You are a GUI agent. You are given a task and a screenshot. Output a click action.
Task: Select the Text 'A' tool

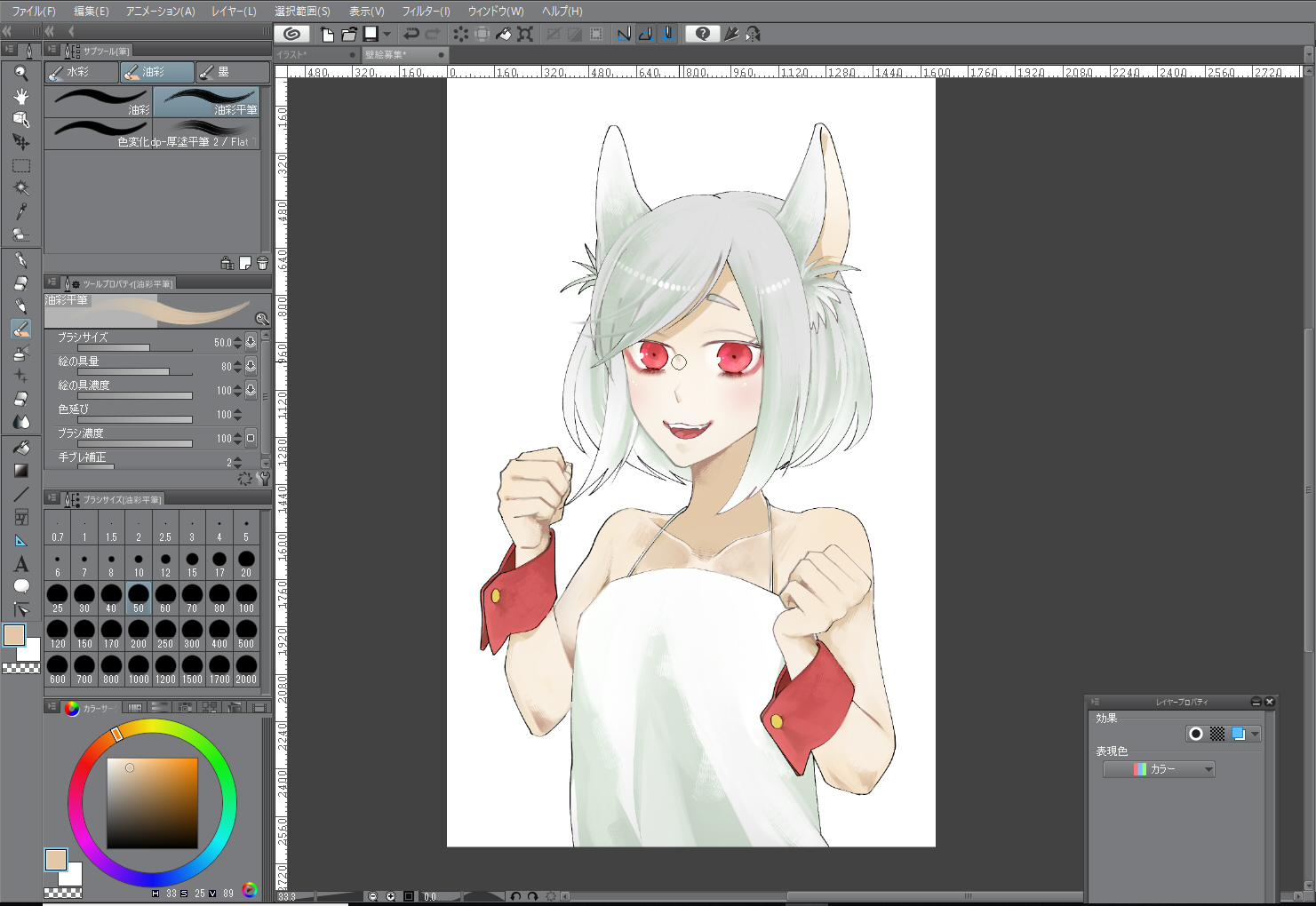[21, 563]
